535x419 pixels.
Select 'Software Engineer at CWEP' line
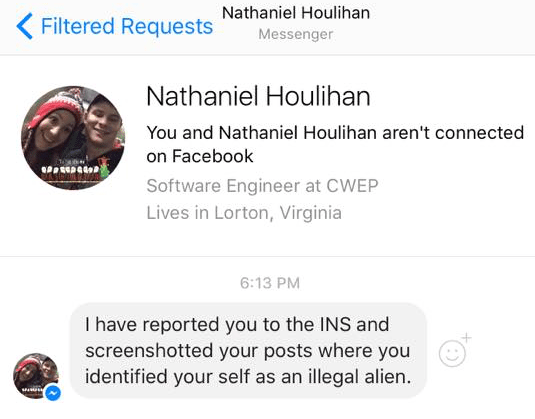262,186
